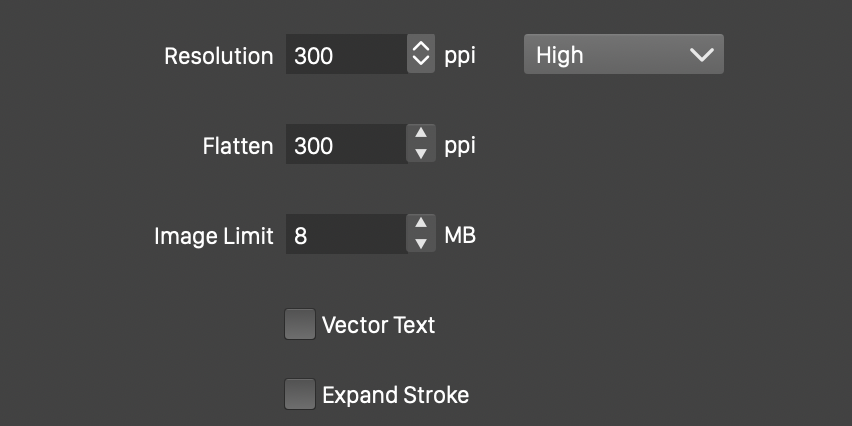
Task: Click the MB unit beside Image Limit
Action: click(460, 236)
